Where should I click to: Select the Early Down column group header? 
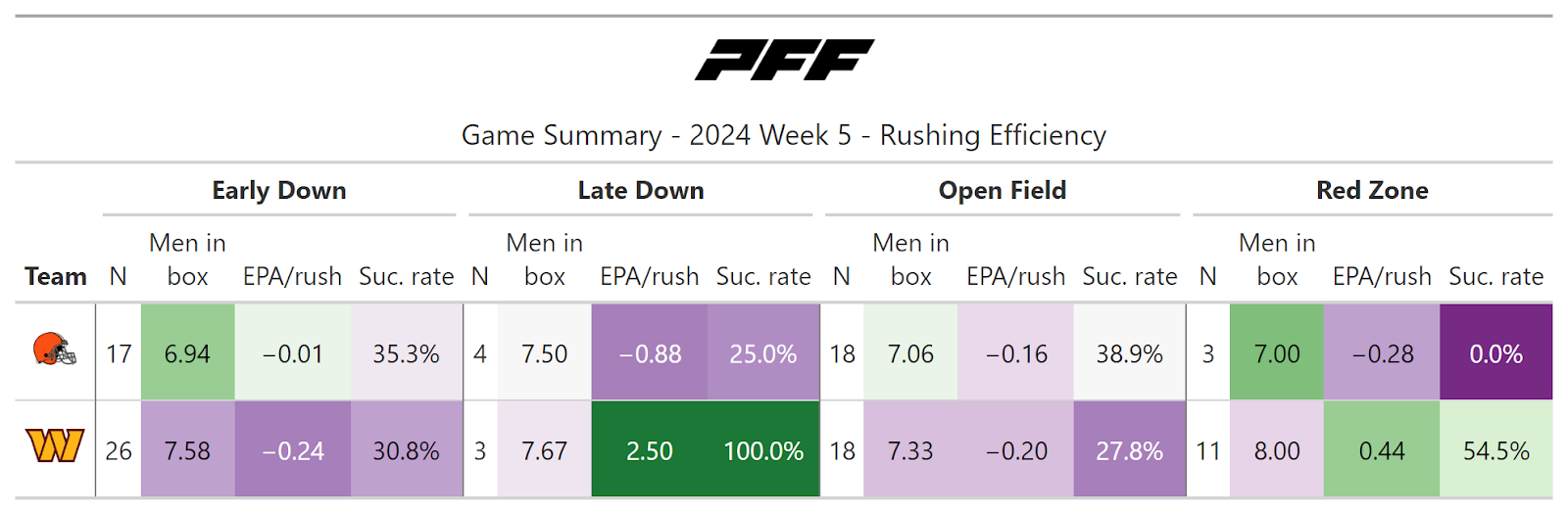click(x=279, y=190)
